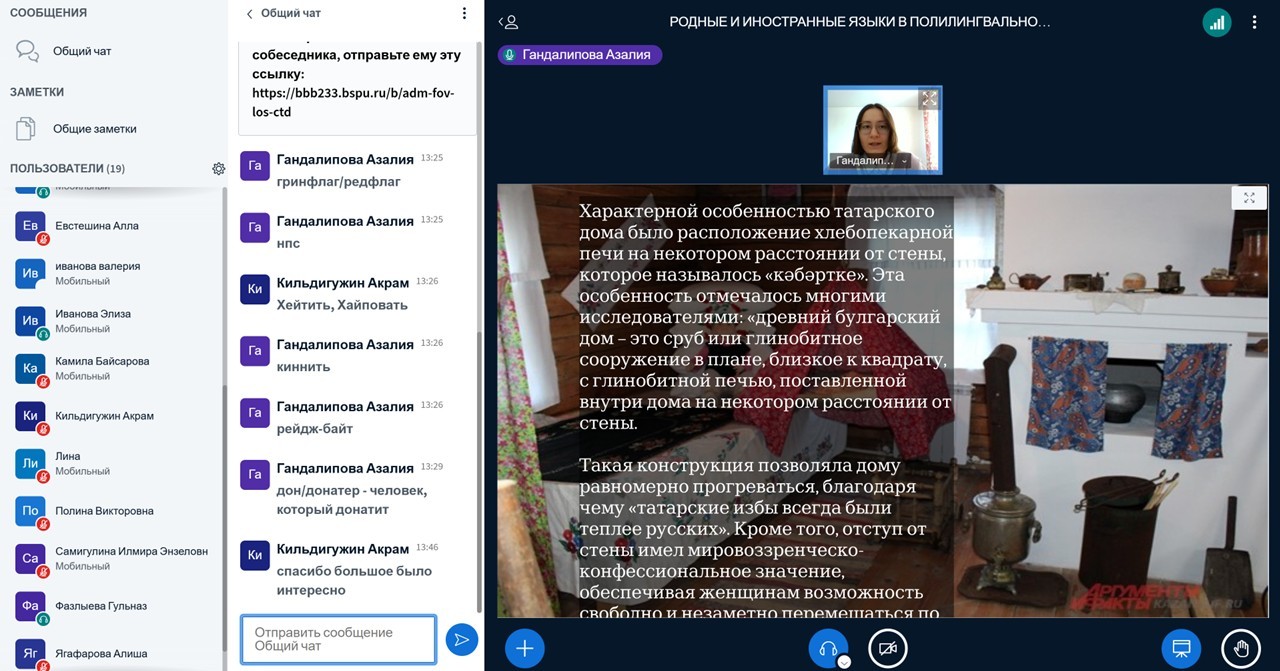Open the audio device dropdown chevron
Screen dimensions: 1280x671
pyautogui.click(x=844, y=661)
